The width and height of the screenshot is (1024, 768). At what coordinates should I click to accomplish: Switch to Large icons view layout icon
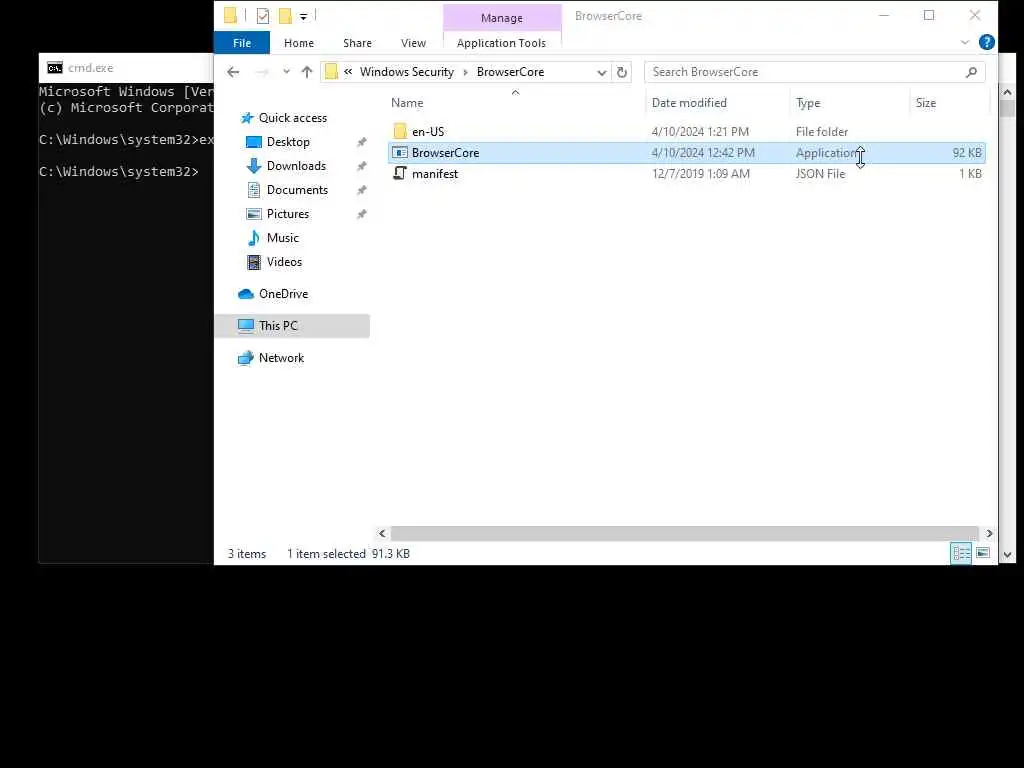point(983,553)
